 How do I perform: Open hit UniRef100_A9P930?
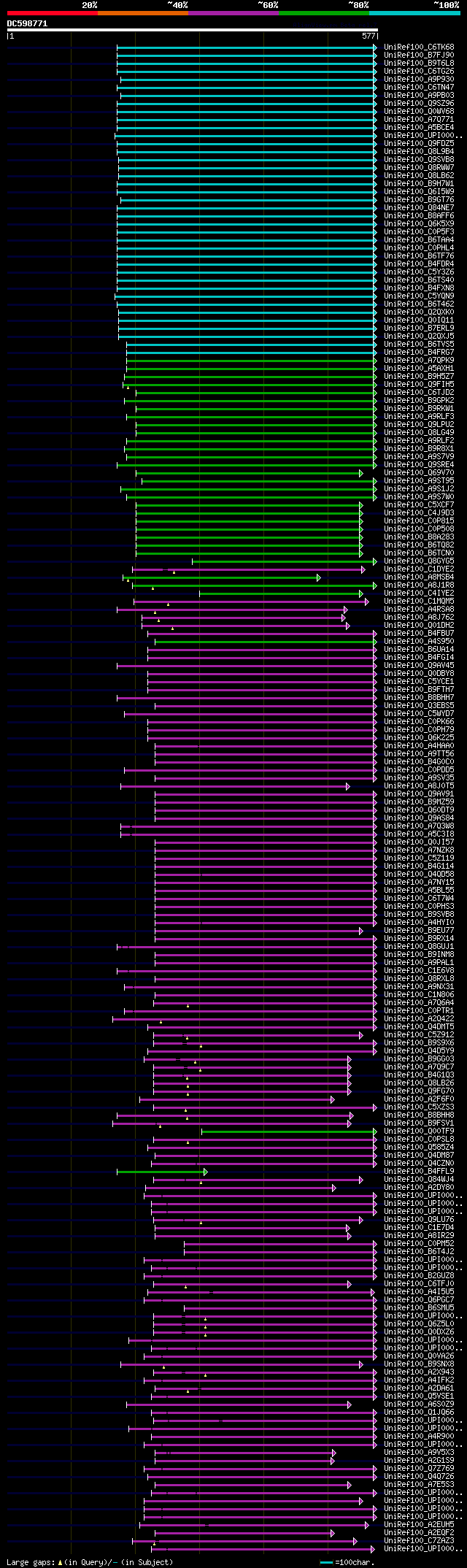[419, 79]
